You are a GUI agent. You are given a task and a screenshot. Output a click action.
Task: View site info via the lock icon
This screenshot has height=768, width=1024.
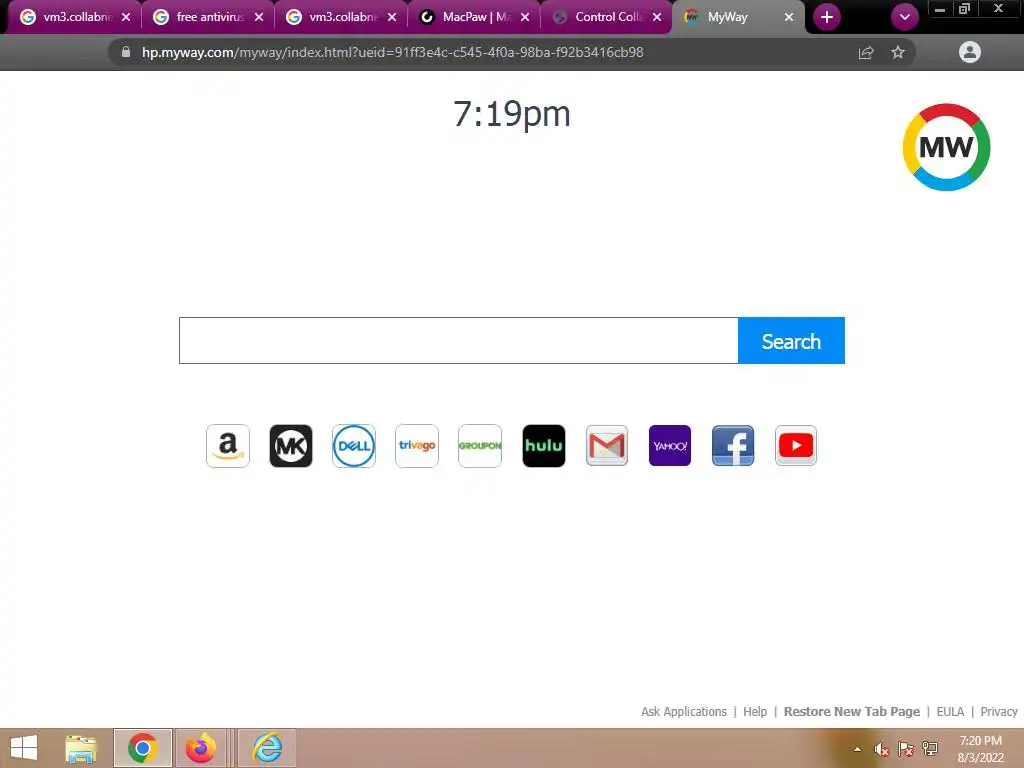(x=126, y=52)
